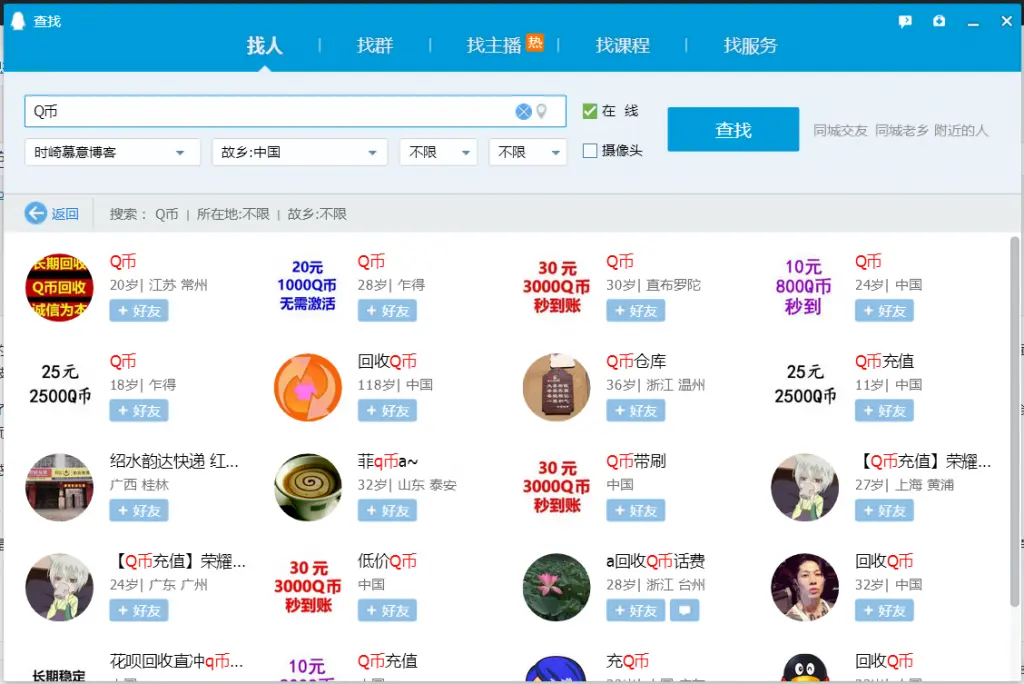This screenshot has width=1024, height=684.
Task: Click the QQ penguin logo in title bar
Action: pyautogui.click(x=18, y=22)
